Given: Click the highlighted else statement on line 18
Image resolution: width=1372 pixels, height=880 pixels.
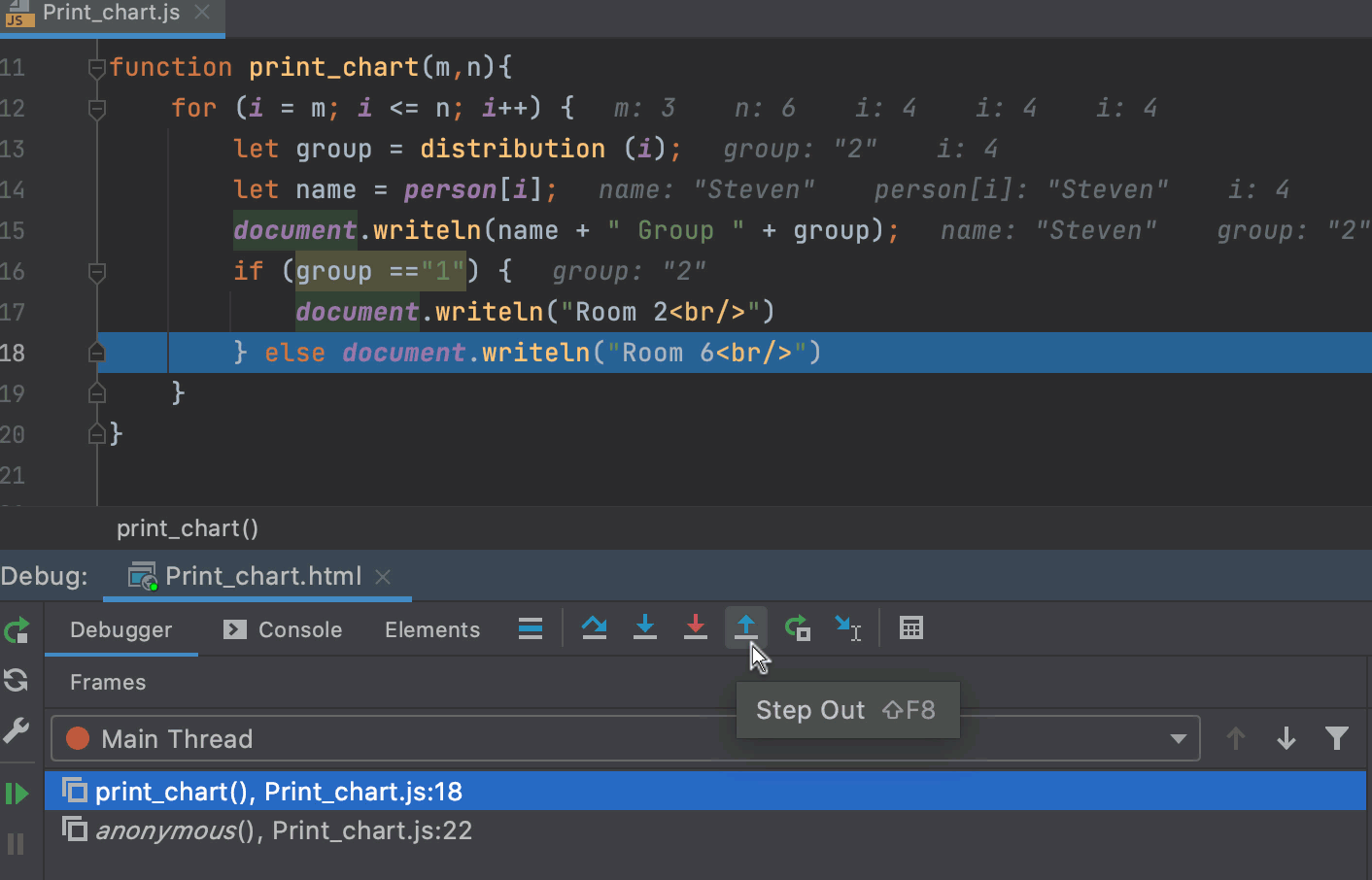Looking at the screenshot, I should [735, 353].
